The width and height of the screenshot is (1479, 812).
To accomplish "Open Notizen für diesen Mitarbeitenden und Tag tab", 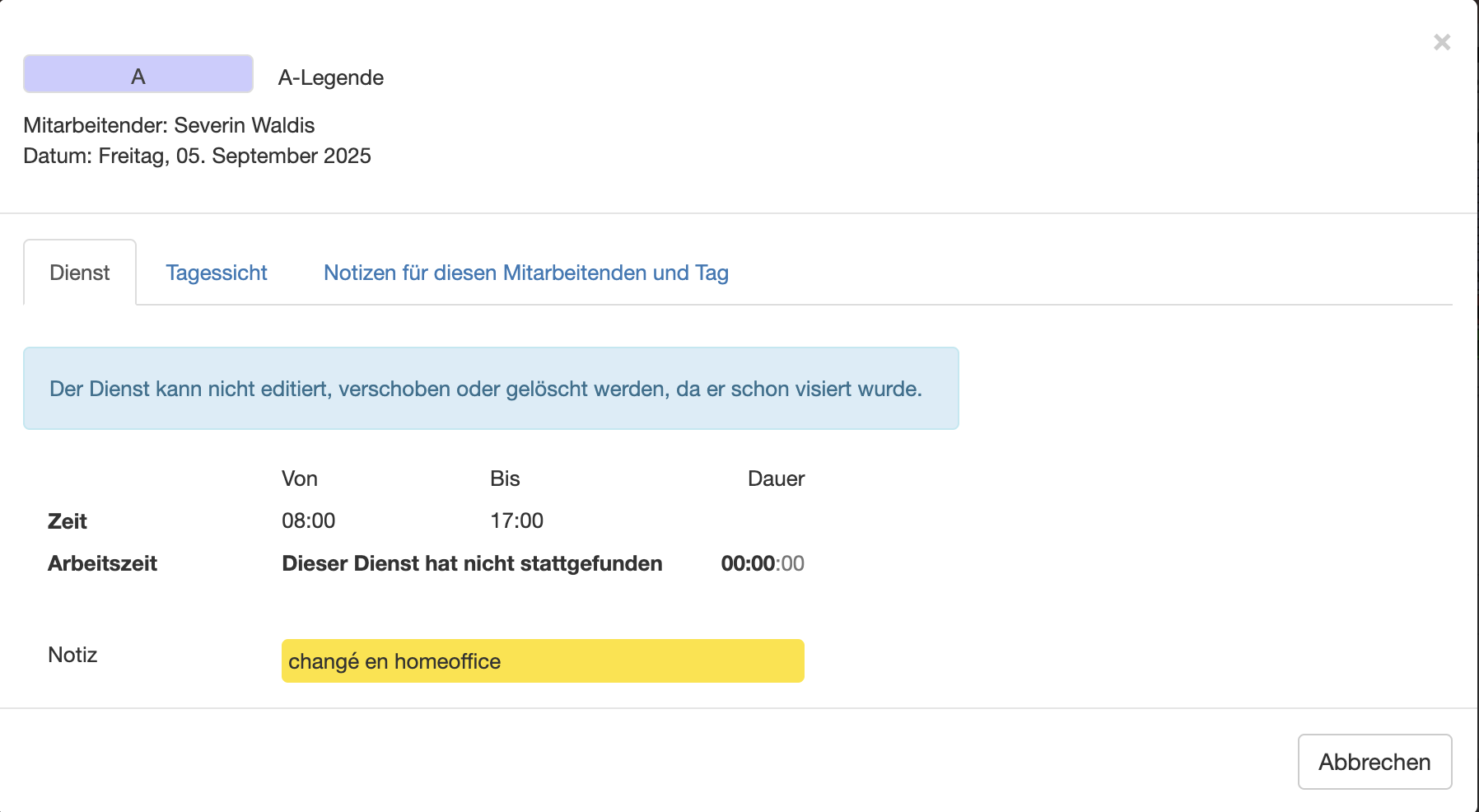I will pyautogui.click(x=526, y=273).
